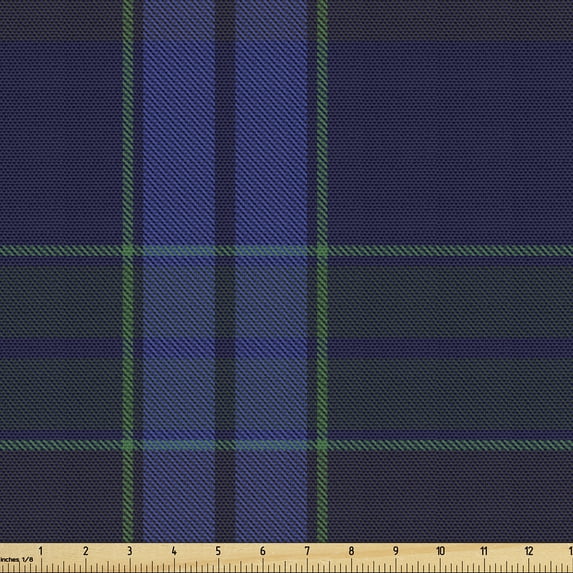Click the ruler number "8"
573x573 pixels.
pos(351,551)
